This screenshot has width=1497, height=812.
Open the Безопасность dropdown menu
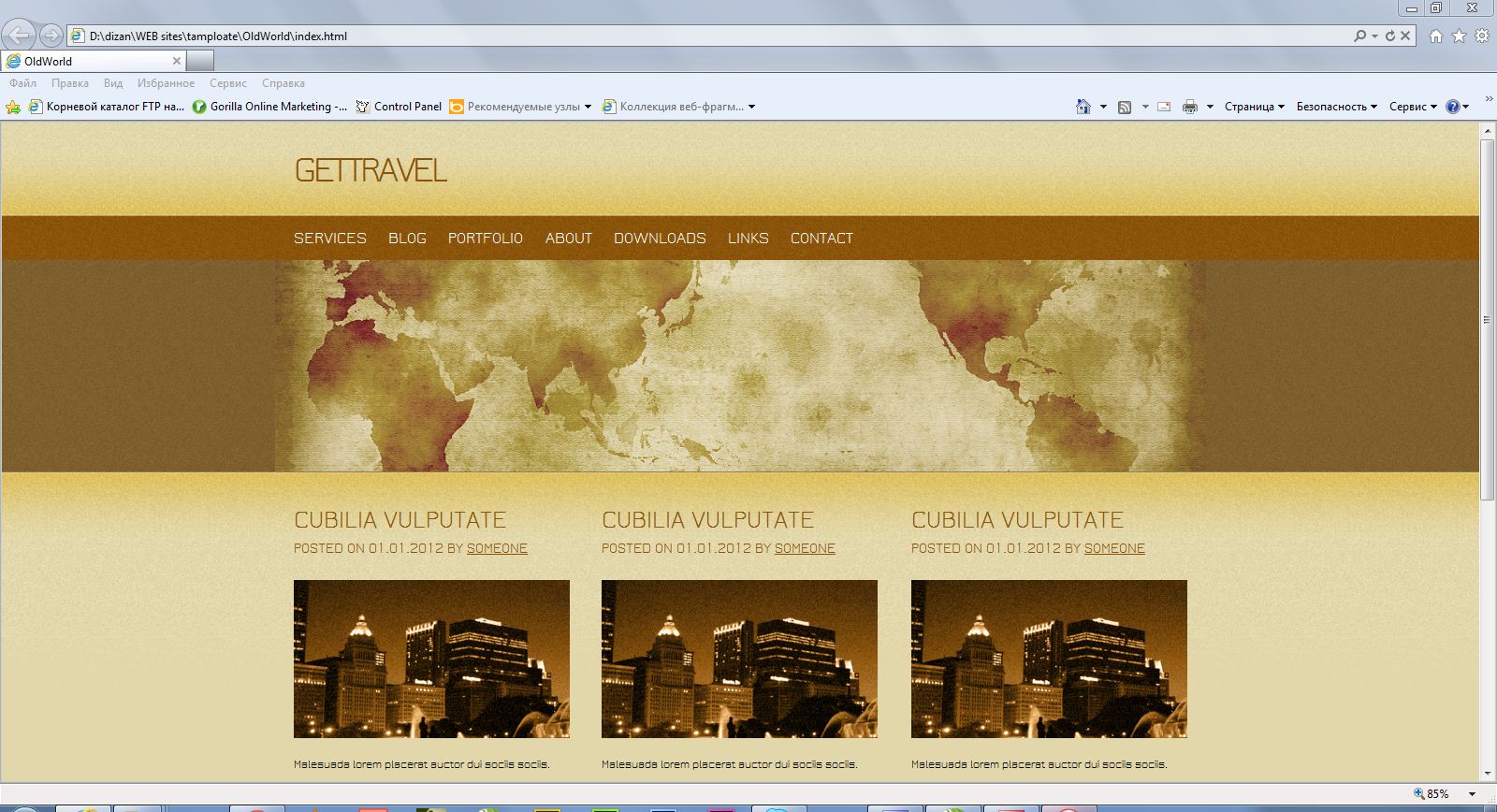1337,107
